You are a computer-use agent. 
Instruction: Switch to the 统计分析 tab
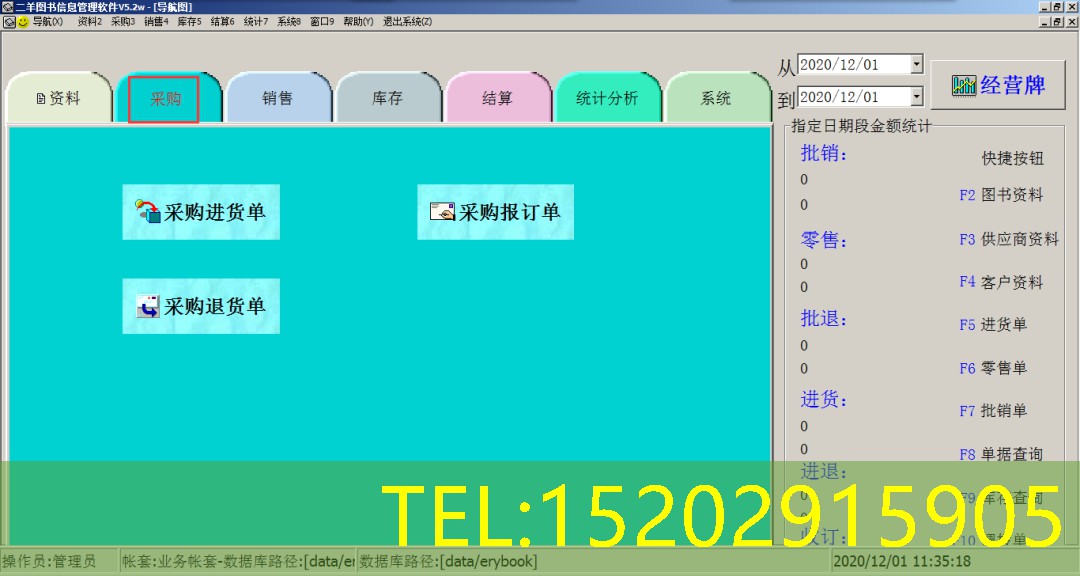tap(607, 98)
